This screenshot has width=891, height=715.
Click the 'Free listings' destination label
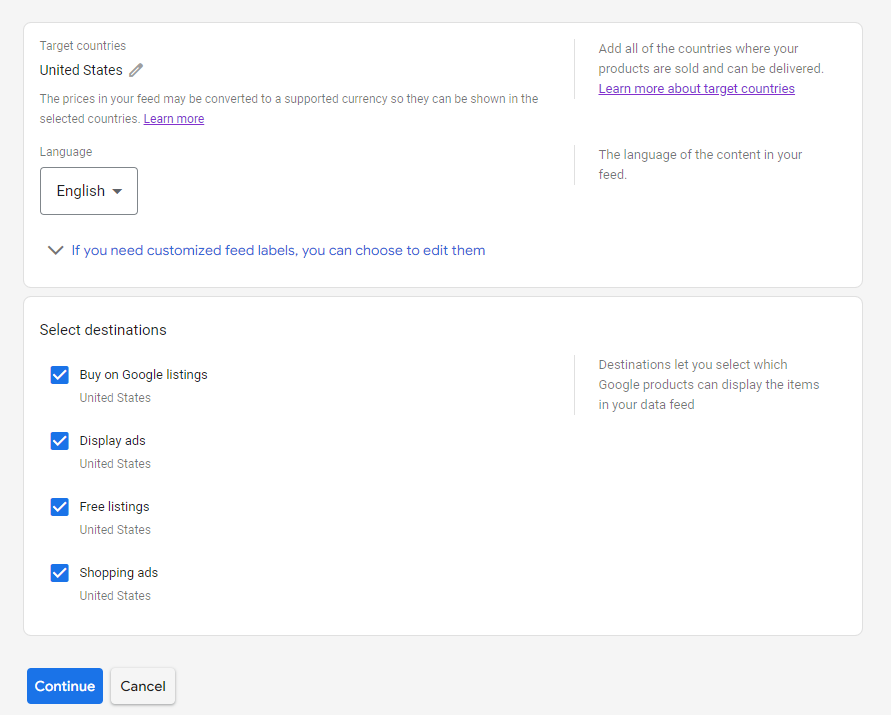[114, 507]
